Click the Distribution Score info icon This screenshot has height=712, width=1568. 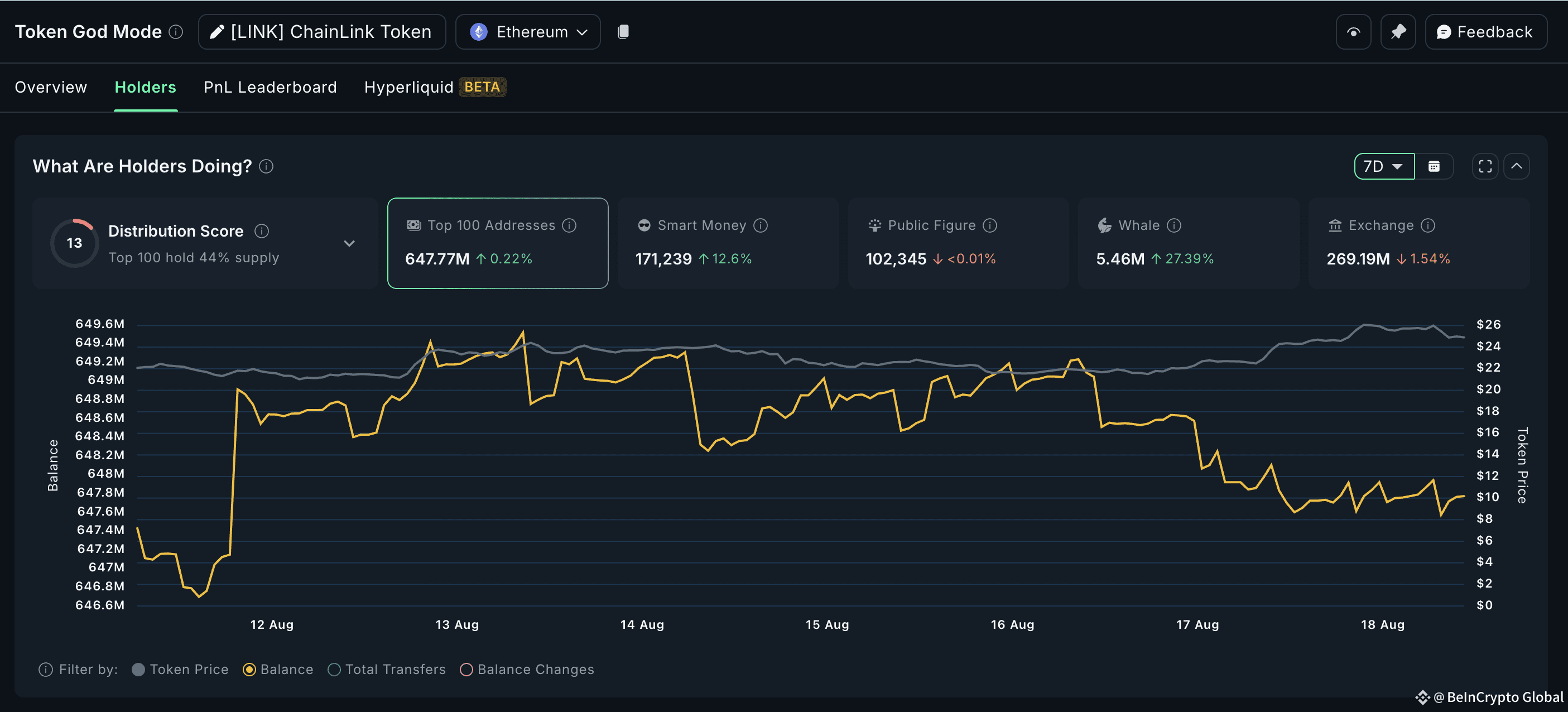(262, 231)
